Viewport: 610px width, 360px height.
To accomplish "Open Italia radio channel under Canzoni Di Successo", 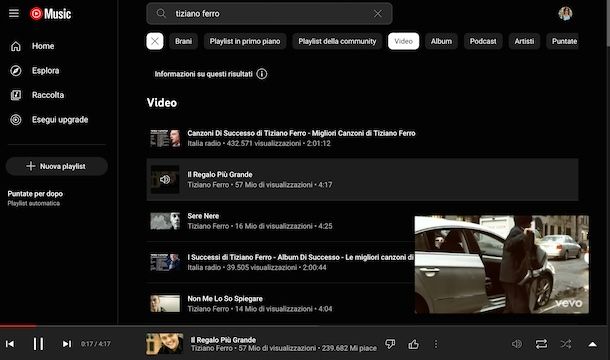I will 204,143.
